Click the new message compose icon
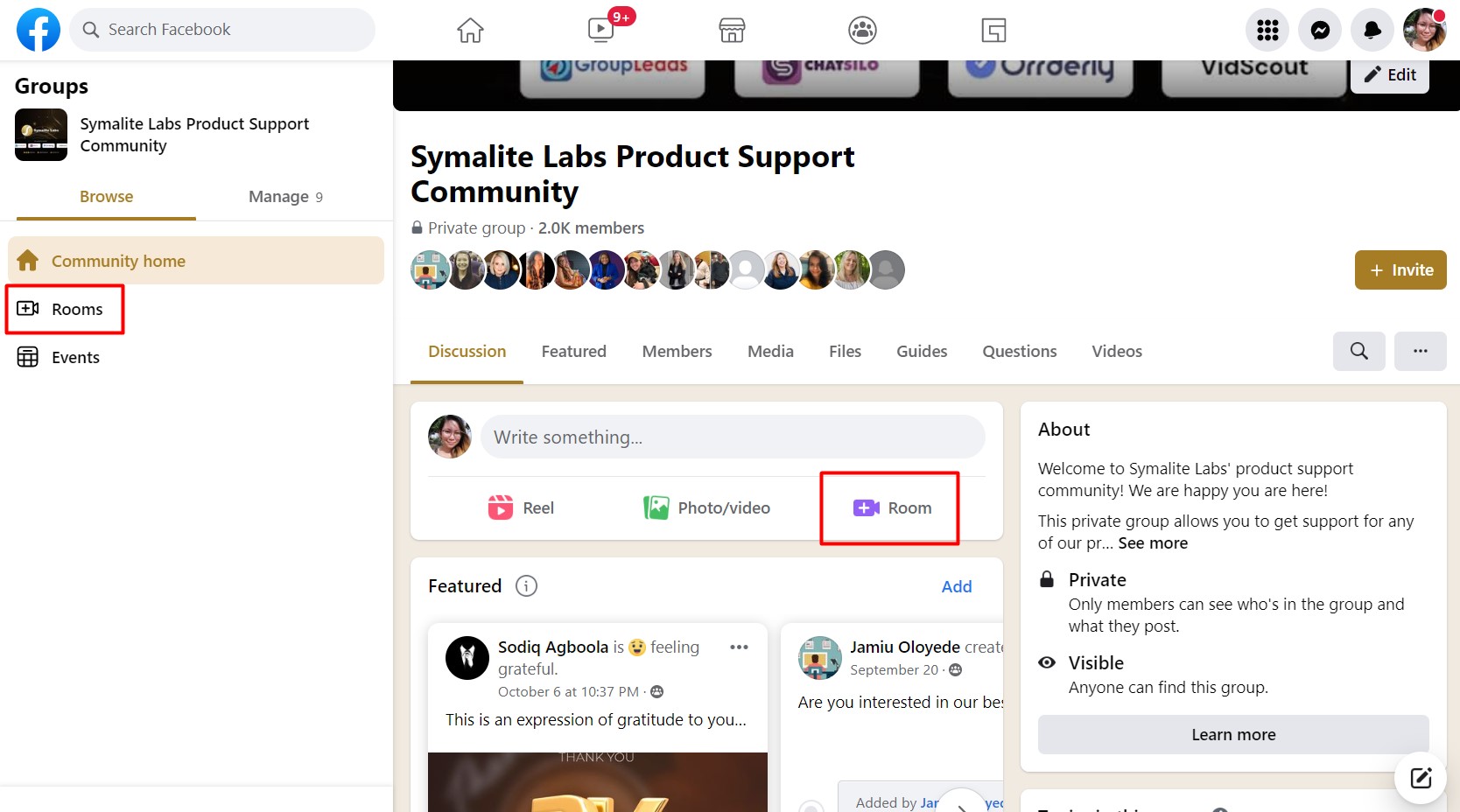 (1420, 778)
